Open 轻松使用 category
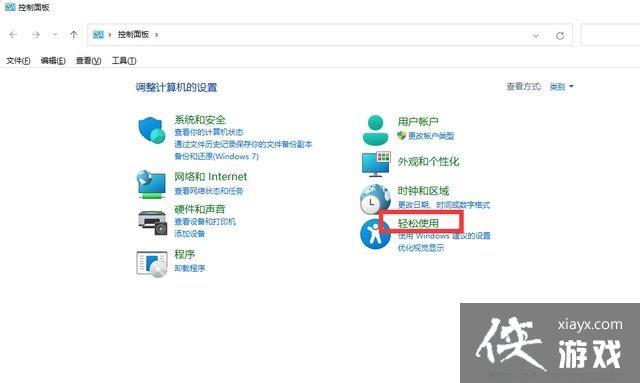The width and height of the screenshot is (640, 383). coord(418,223)
